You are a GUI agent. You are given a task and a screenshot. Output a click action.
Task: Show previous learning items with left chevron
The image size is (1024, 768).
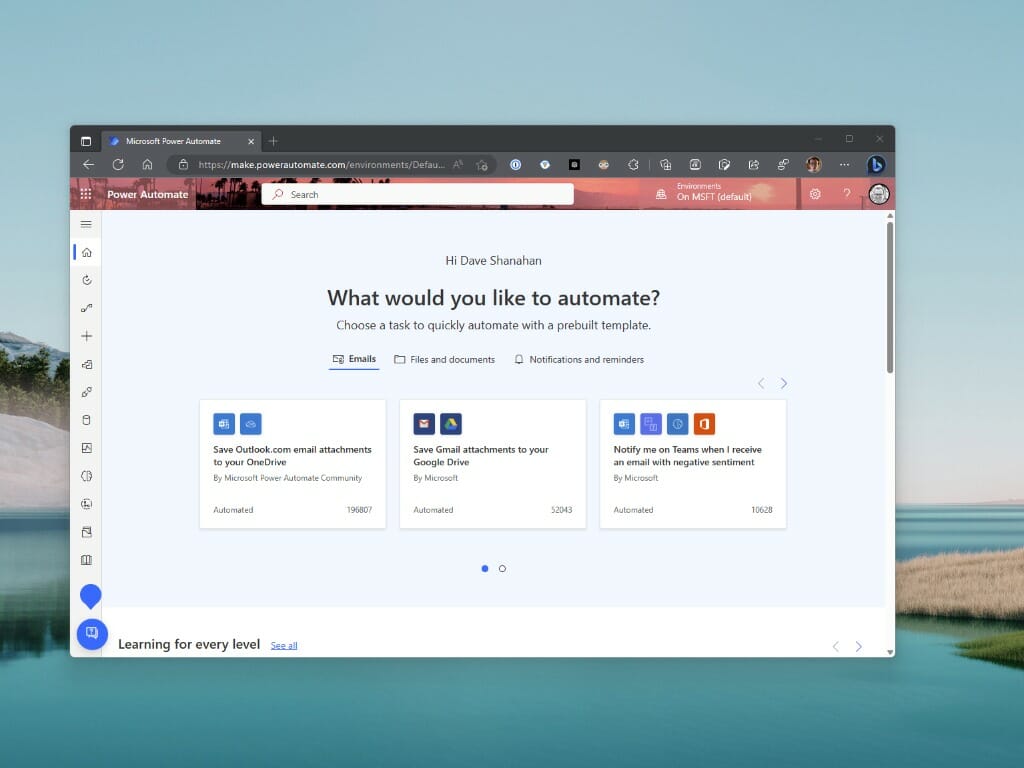pos(836,647)
